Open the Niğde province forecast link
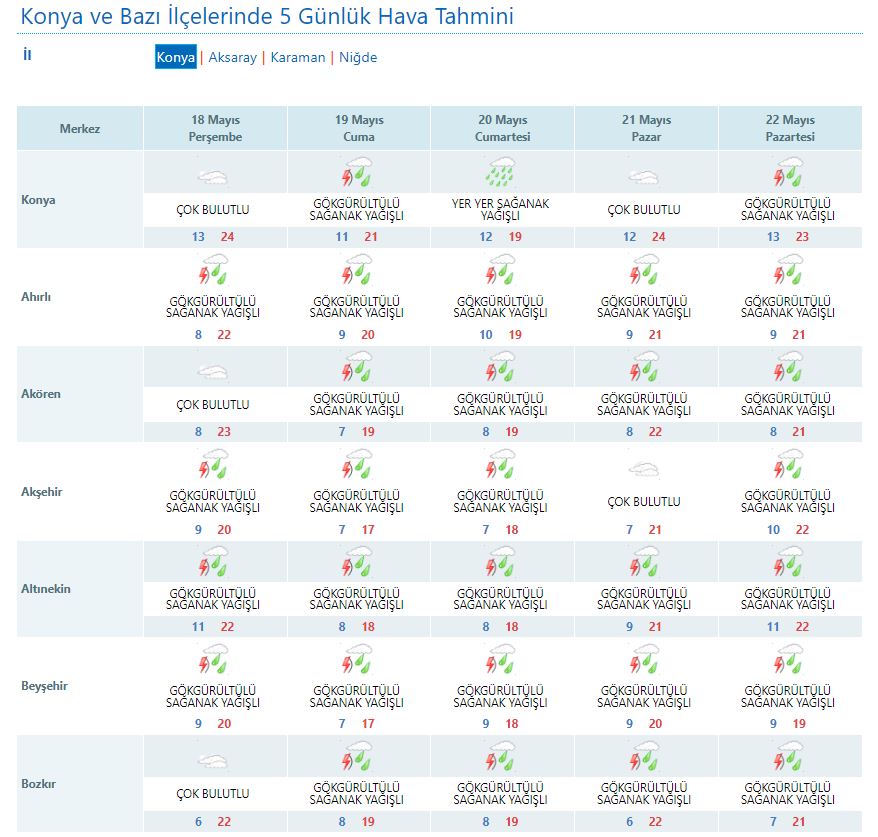This screenshot has width=878, height=837. point(358,58)
